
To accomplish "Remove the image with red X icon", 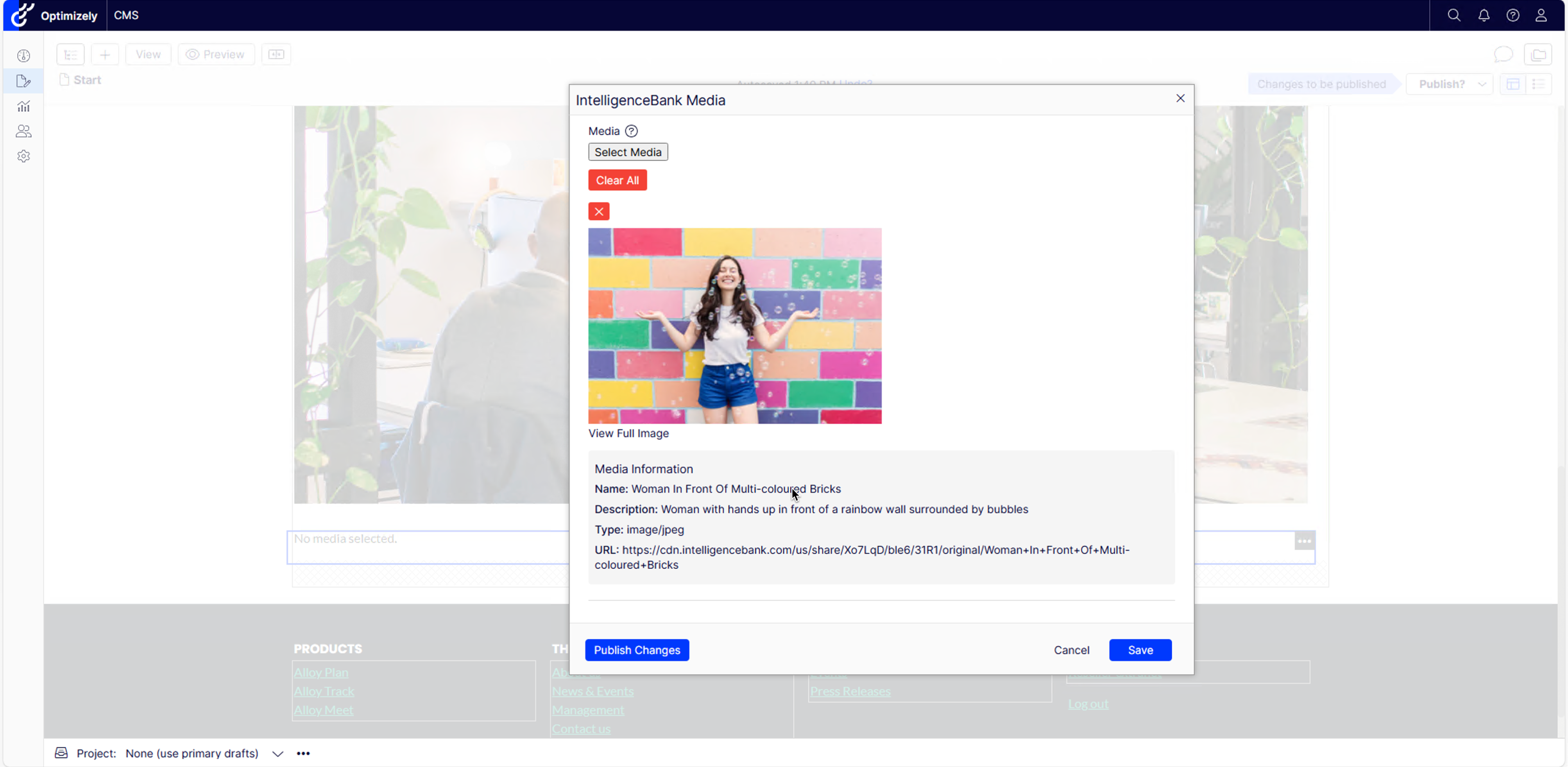I will click(598, 211).
